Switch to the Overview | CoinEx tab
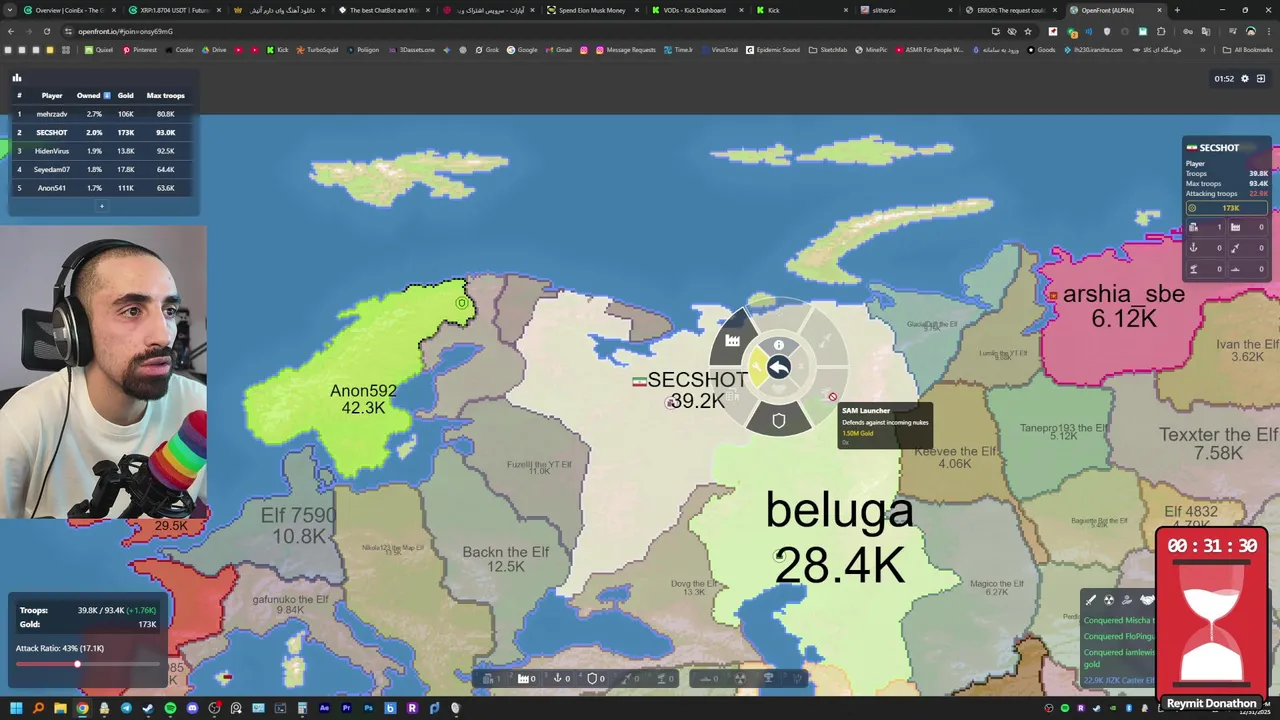The height and width of the screenshot is (720, 1280). point(68,10)
